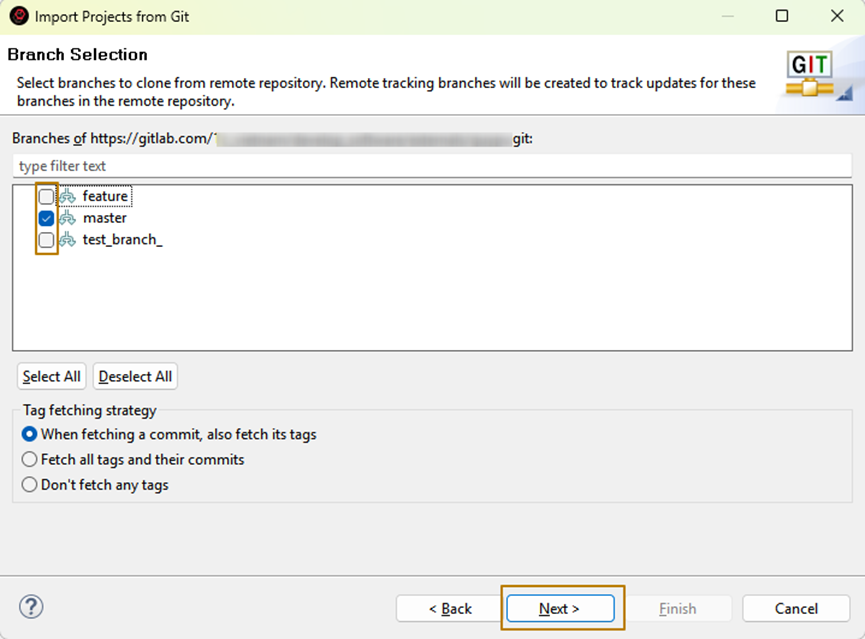
Task: Focus the 'type filter text' field
Action: pos(430,166)
